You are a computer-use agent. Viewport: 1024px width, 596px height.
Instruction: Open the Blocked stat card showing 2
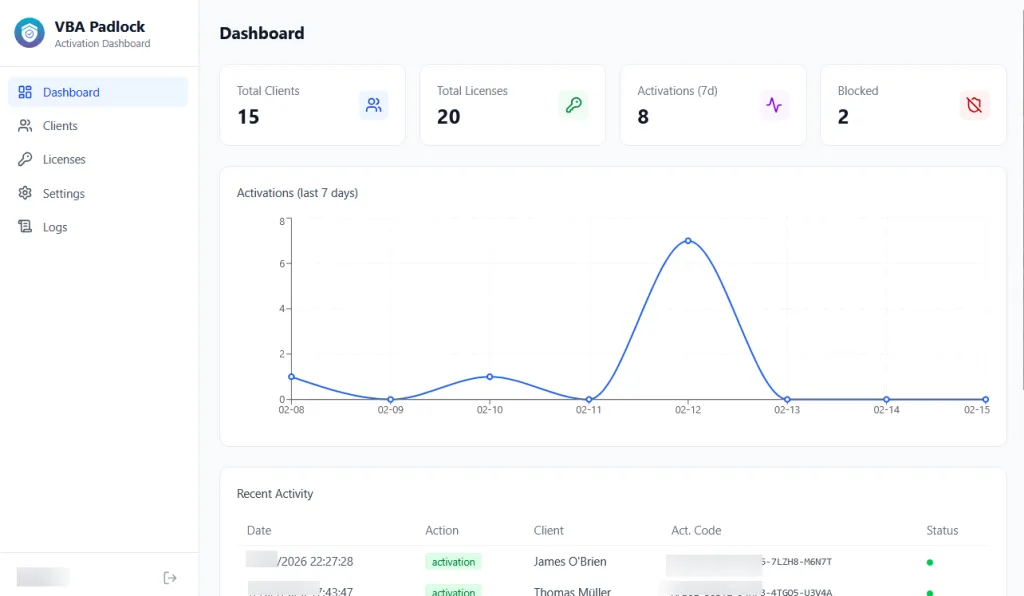[x=913, y=104]
